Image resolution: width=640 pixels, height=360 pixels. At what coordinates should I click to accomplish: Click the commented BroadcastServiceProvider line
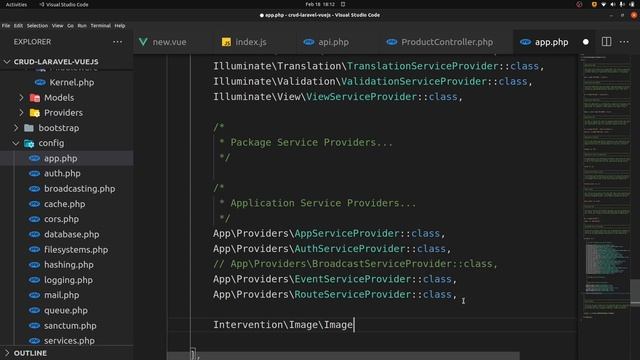pos(355,264)
